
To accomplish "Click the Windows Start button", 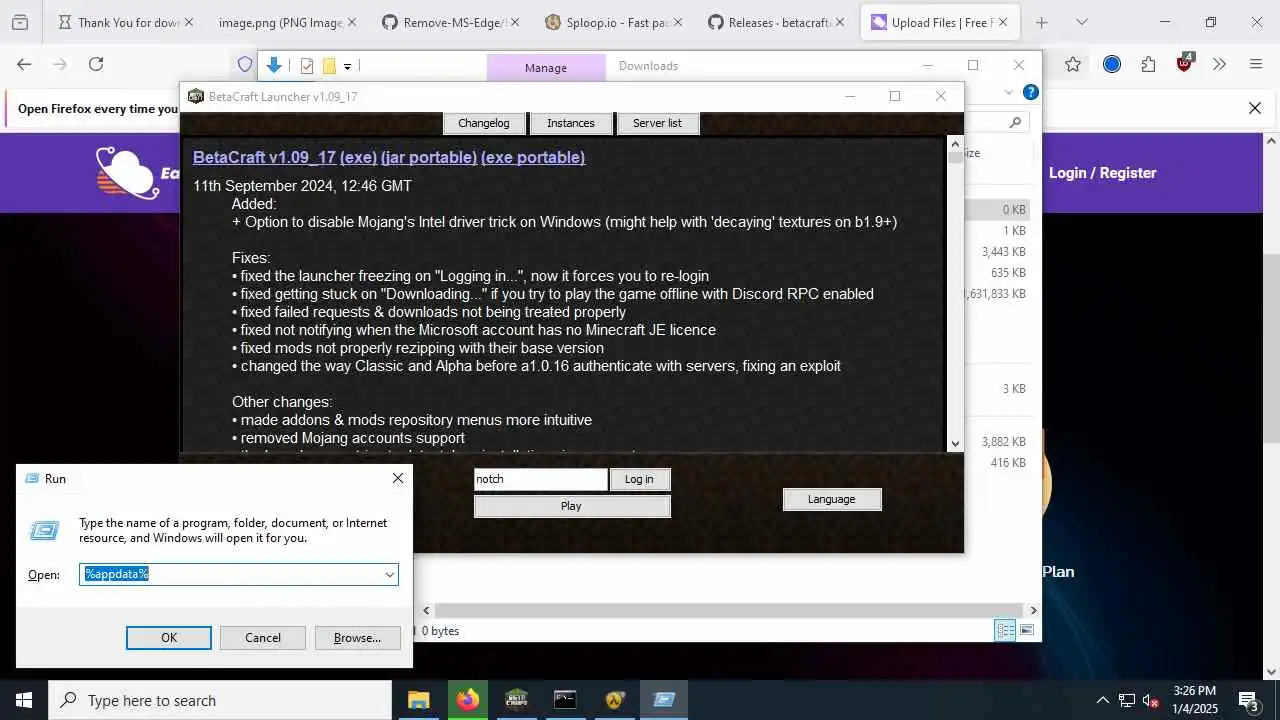I will point(24,700).
